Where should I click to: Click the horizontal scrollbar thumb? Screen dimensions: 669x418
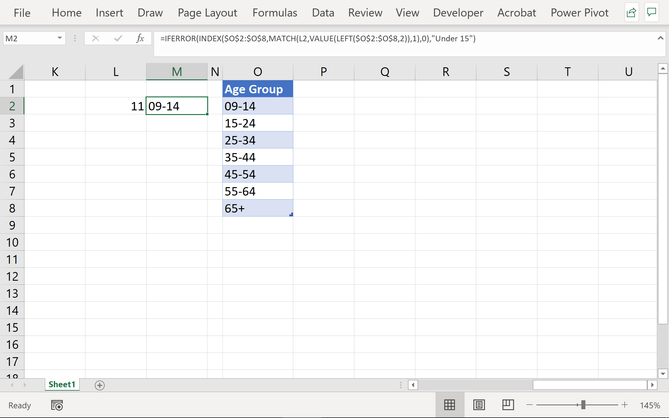590,385
